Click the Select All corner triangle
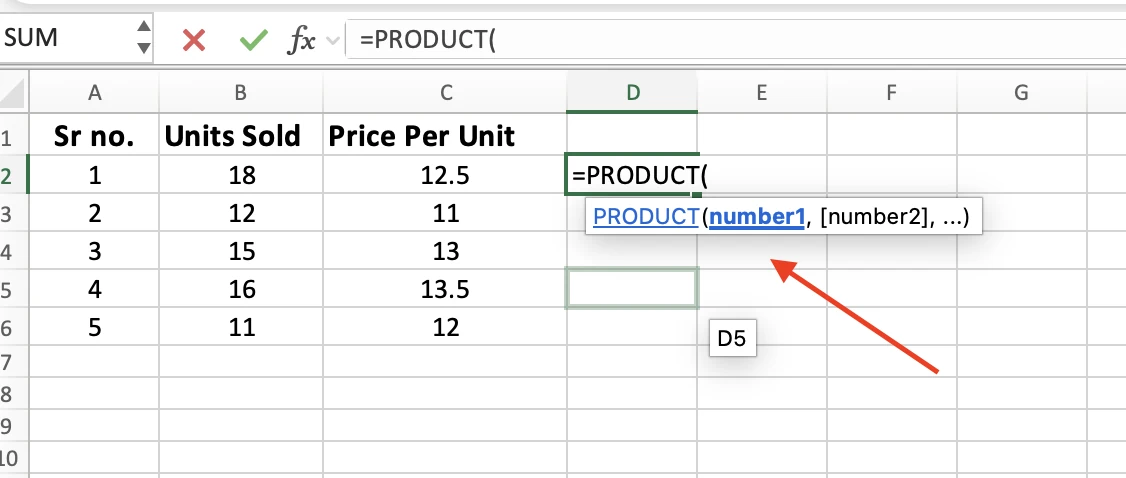 click(x=14, y=93)
